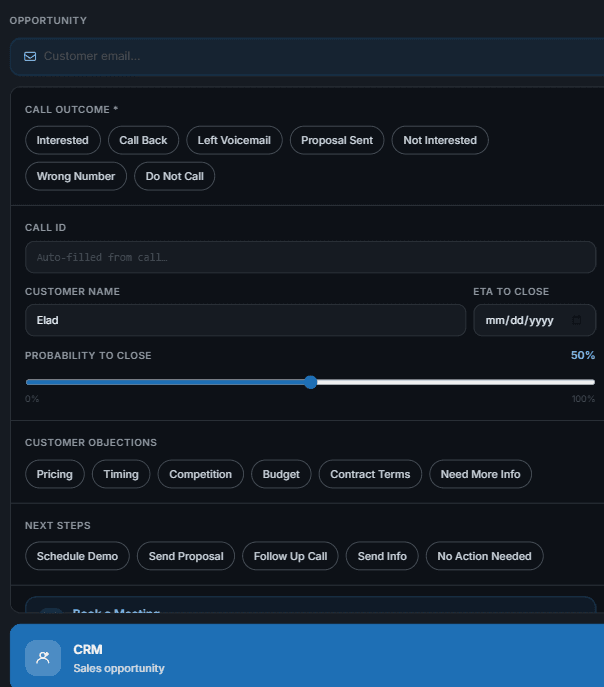Image resolution: width=604 pixels, height=687 pixels.
Task: Select Do Not Call outcome
Action: tap(174, 176)
